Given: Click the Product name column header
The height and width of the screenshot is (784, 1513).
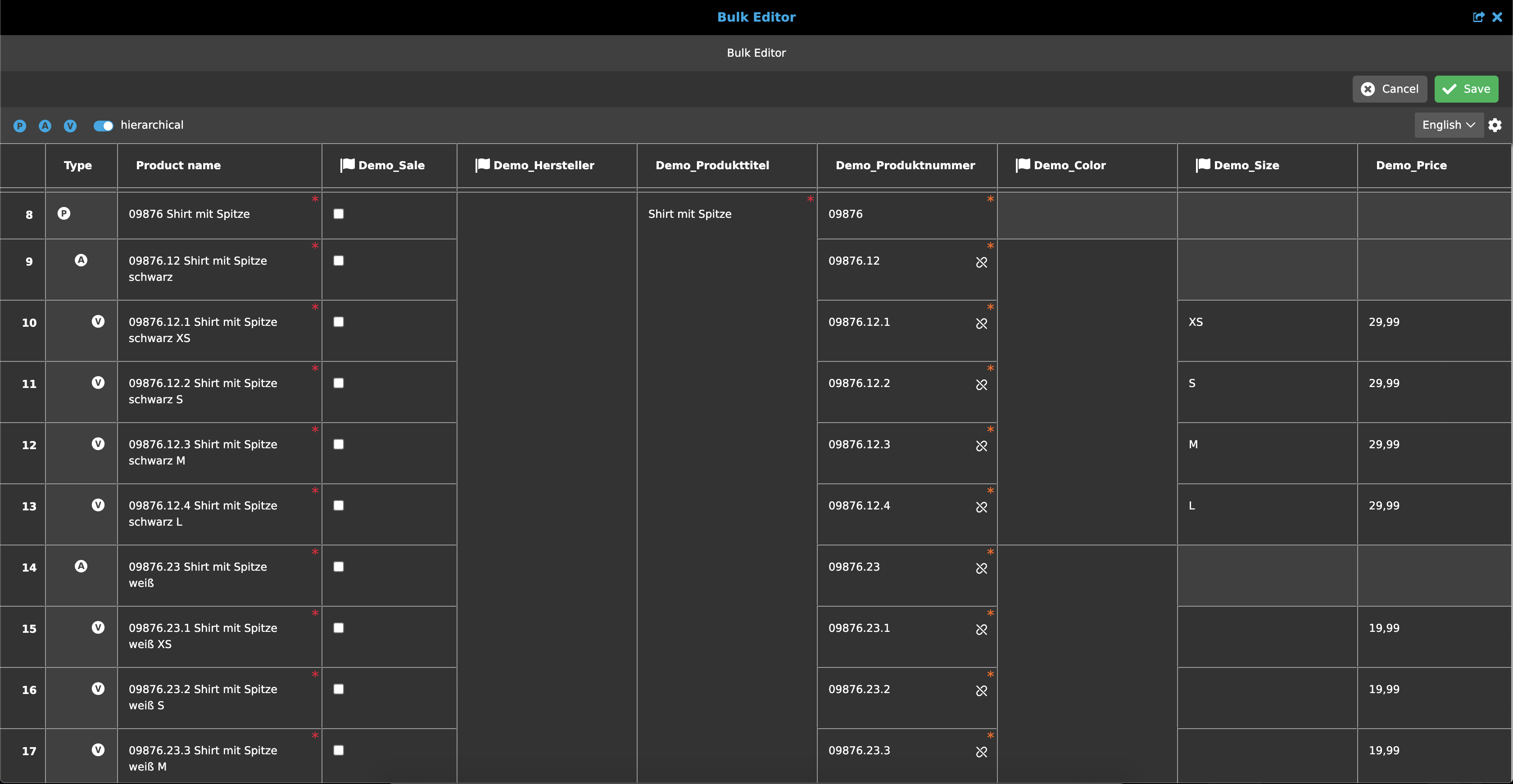Looking at the screenshot, I should coord(179,166).
